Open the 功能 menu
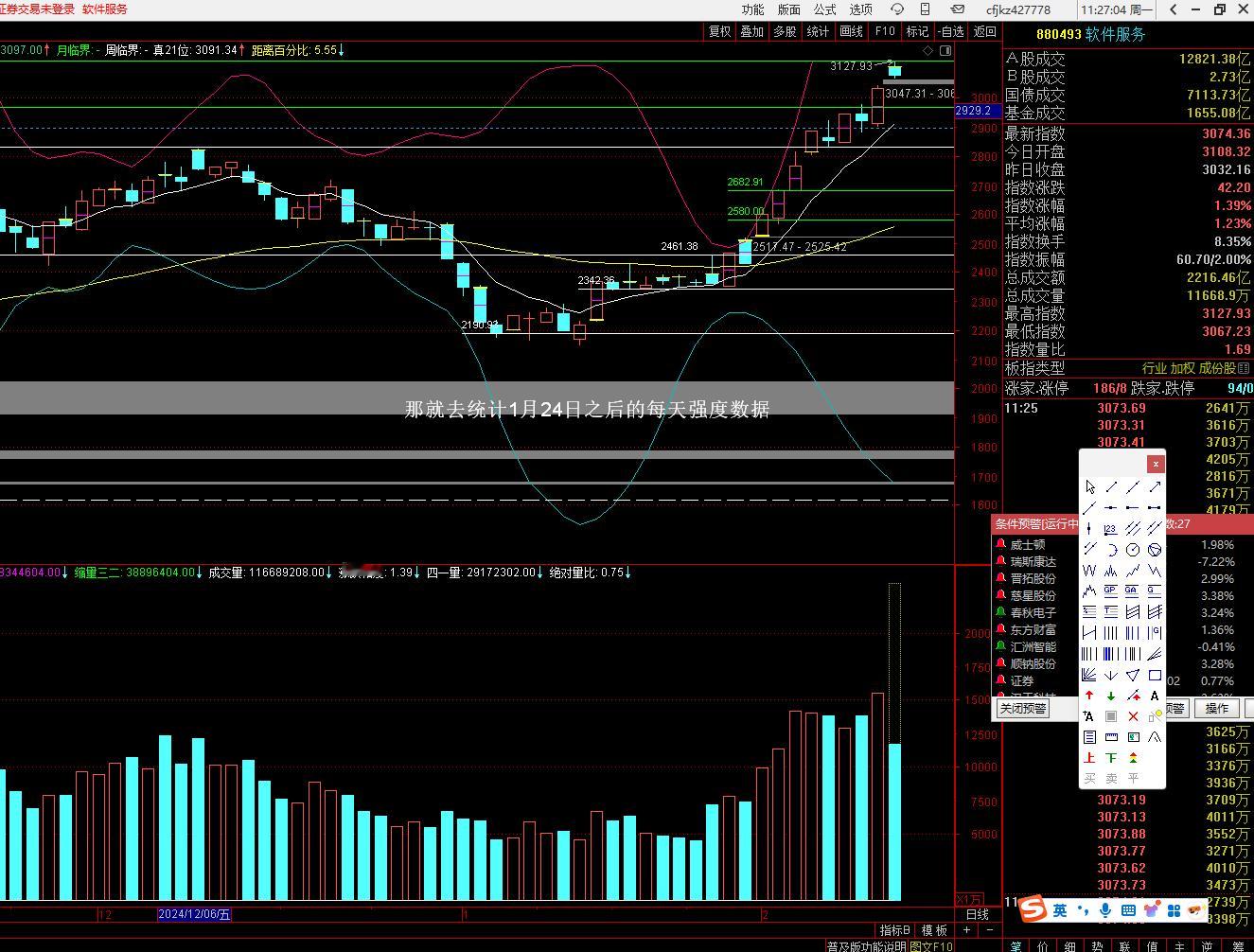 (752, 9)
